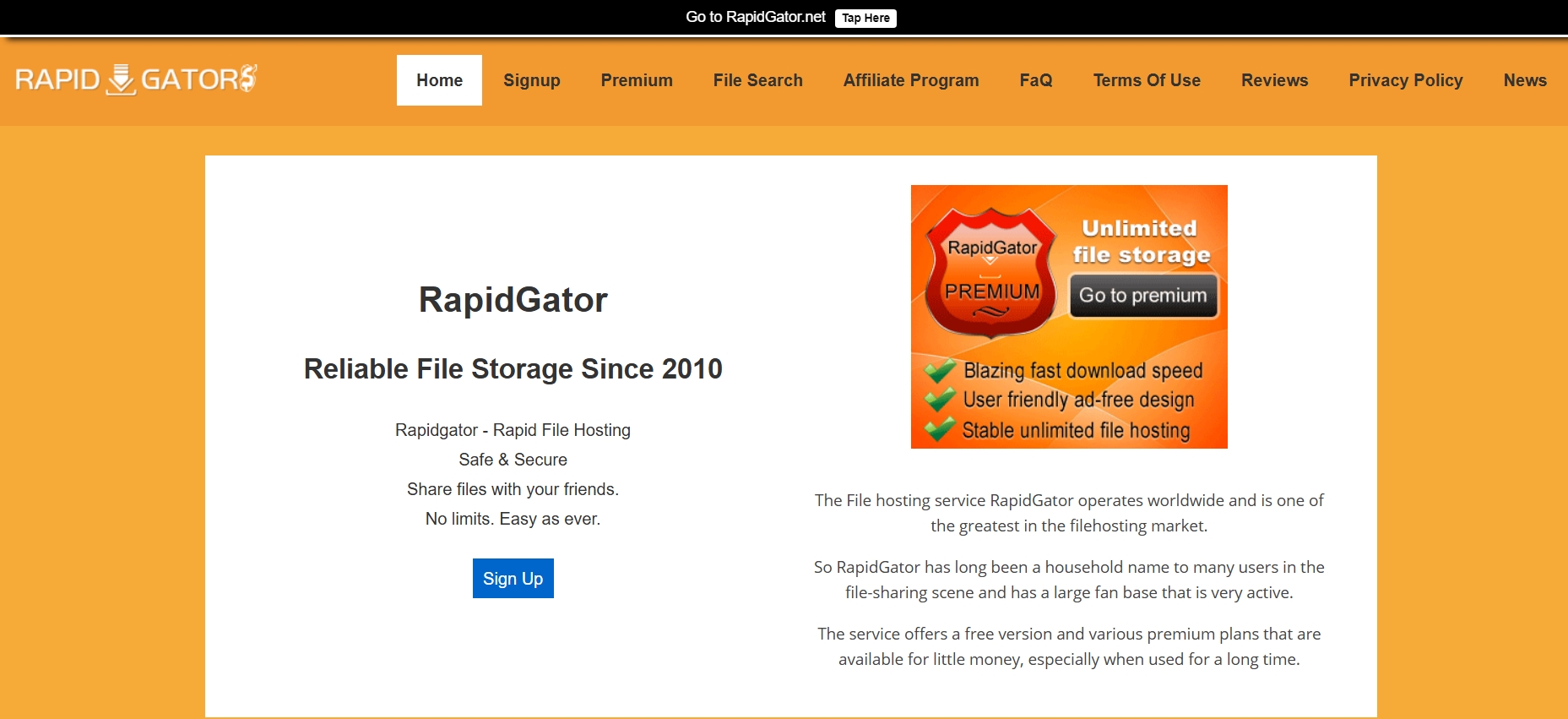Select Affiliate Program in the navigation

(x=911, y=80)
